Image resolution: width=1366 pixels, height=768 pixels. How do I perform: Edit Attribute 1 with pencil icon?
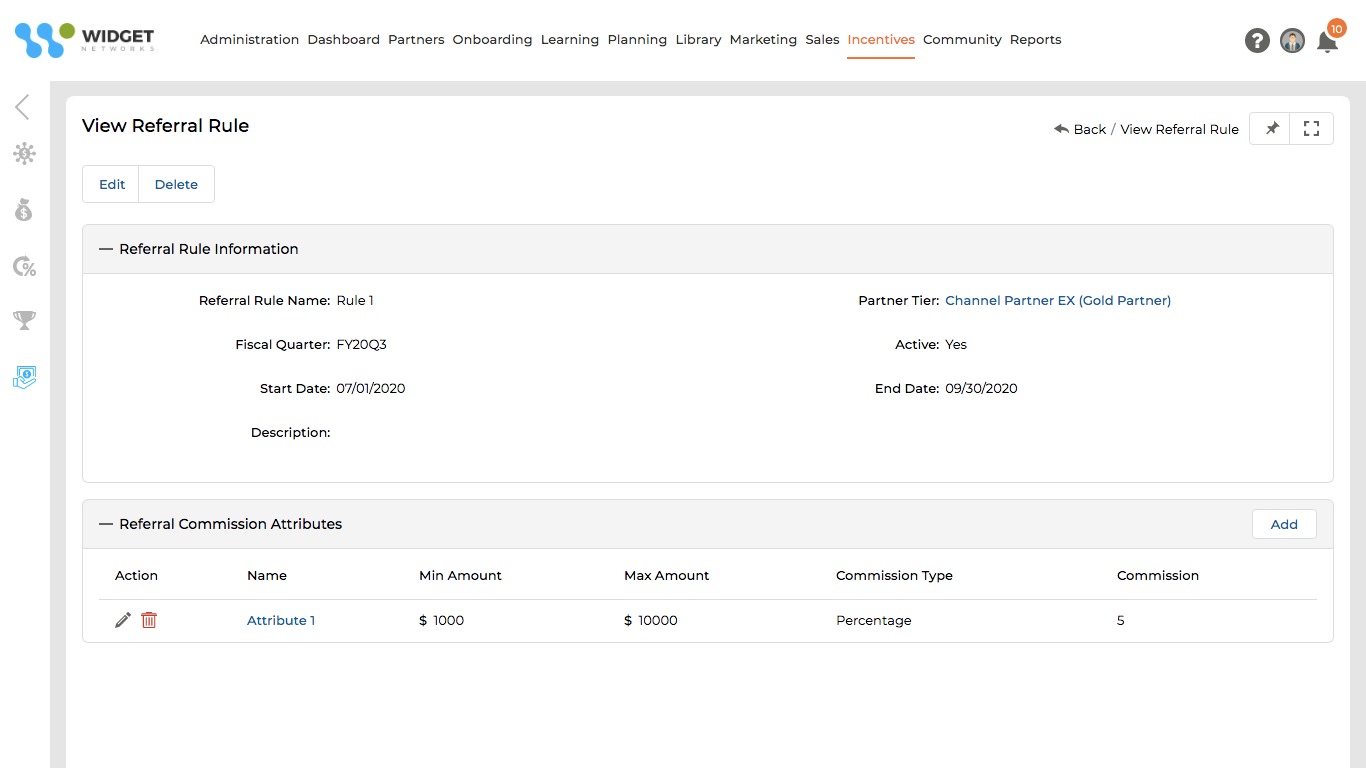pos(123,620)
